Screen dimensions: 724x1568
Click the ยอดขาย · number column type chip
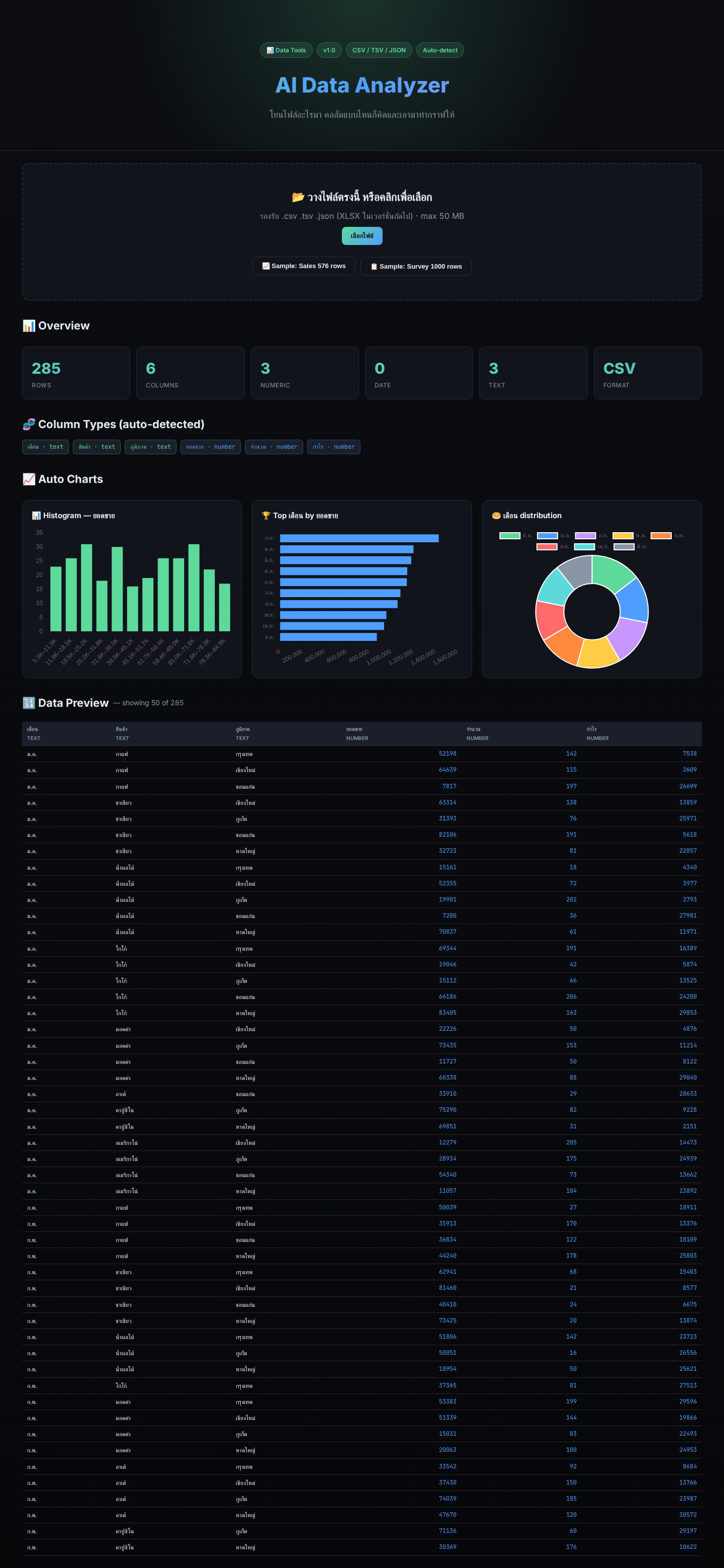tap(211, 447)
